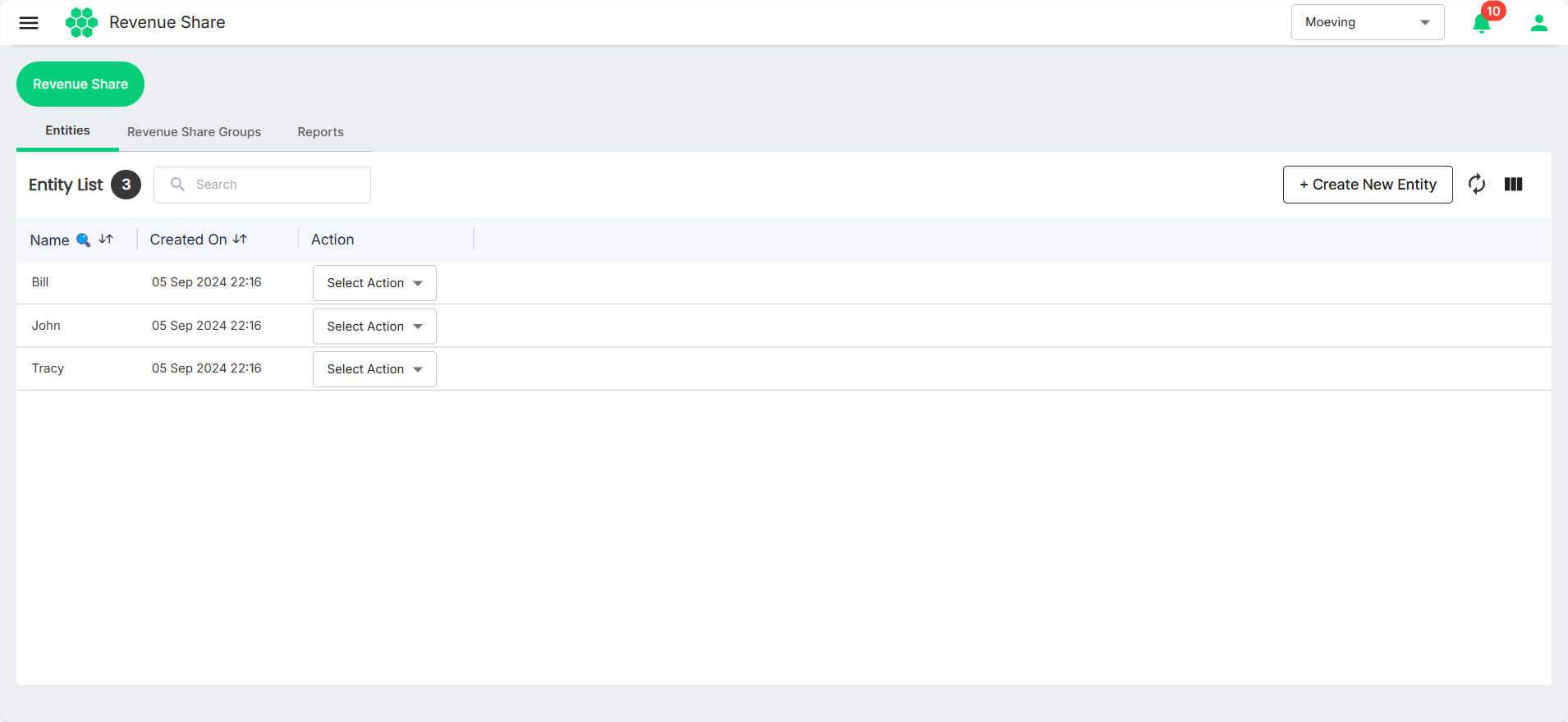Image resolution: width=1568 pixels, height=722 pixels.
Task: Click the green Revenue Share button
Action: [80, 84]
